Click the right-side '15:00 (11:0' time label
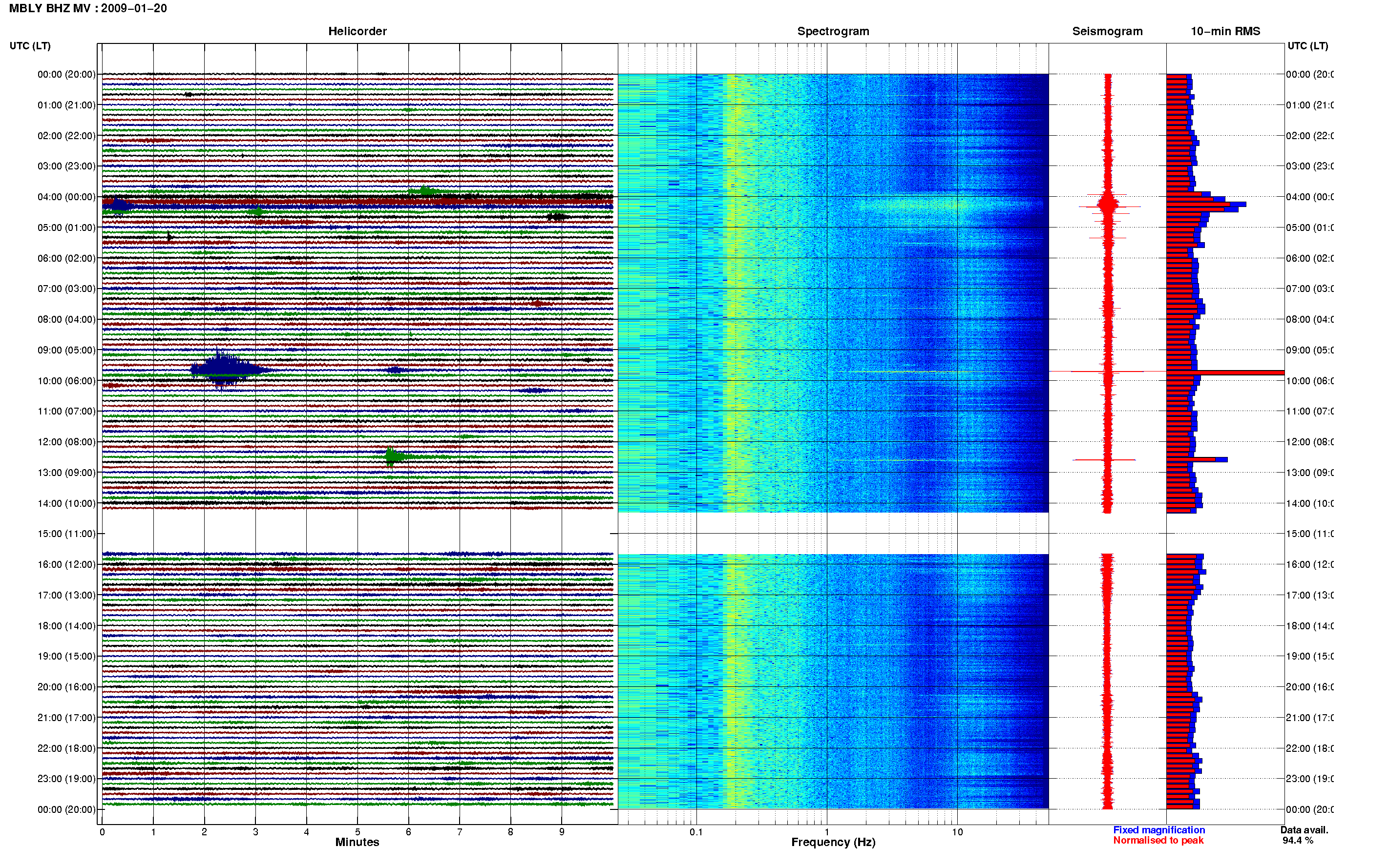Image resolution: width=1389 pixels, height=868 pixels. [x=1310, y=534]
